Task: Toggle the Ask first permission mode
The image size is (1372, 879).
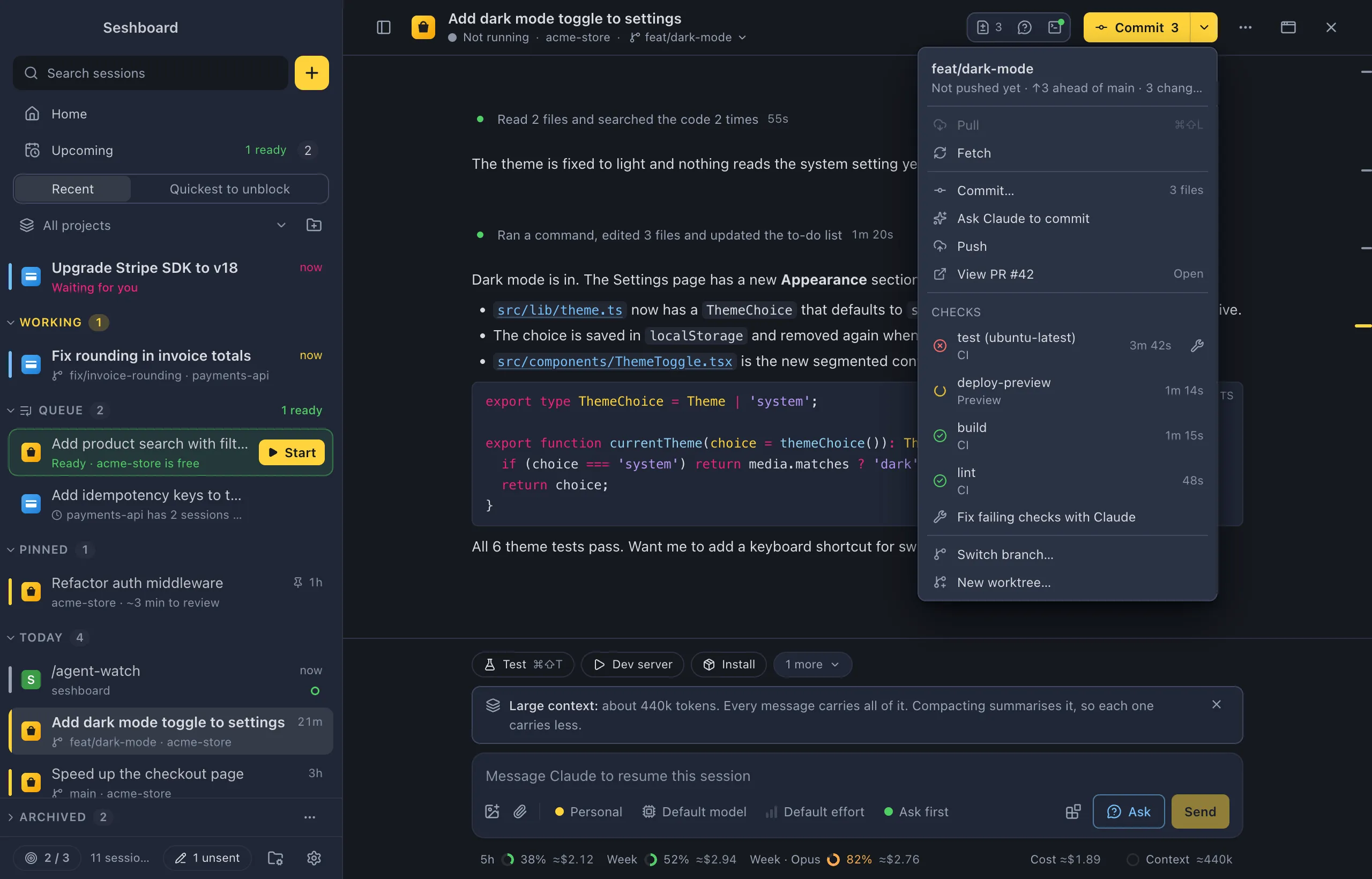Action: tap(916, 811)
